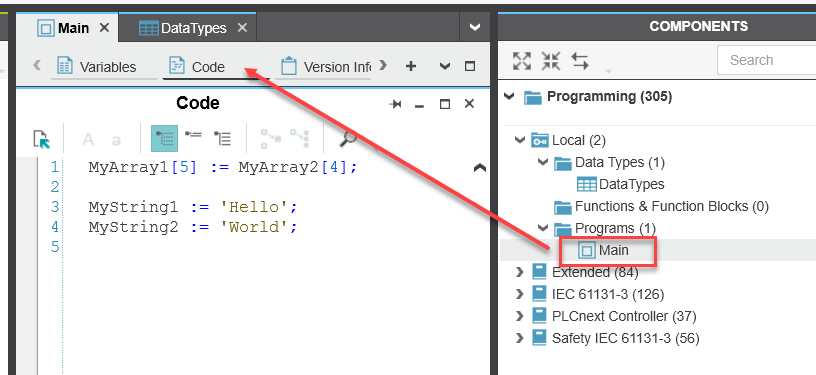The width and height of the screenshot is (816, 375).
Task: Click the IEC 61131-3 (126) label
Action: 608,294
